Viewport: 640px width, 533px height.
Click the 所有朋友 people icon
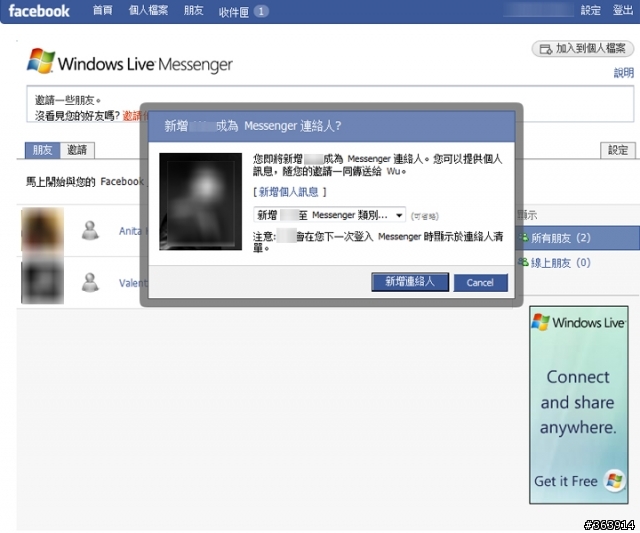click(523, 237)
